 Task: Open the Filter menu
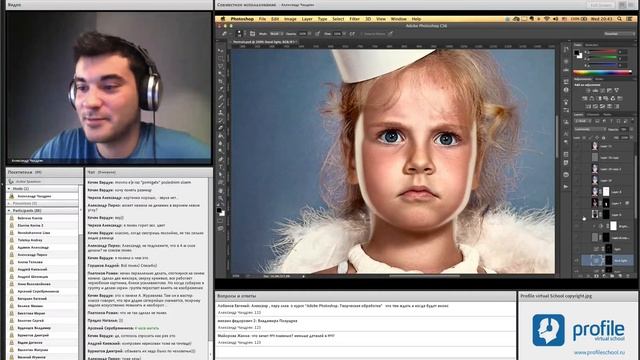(354, 19)
